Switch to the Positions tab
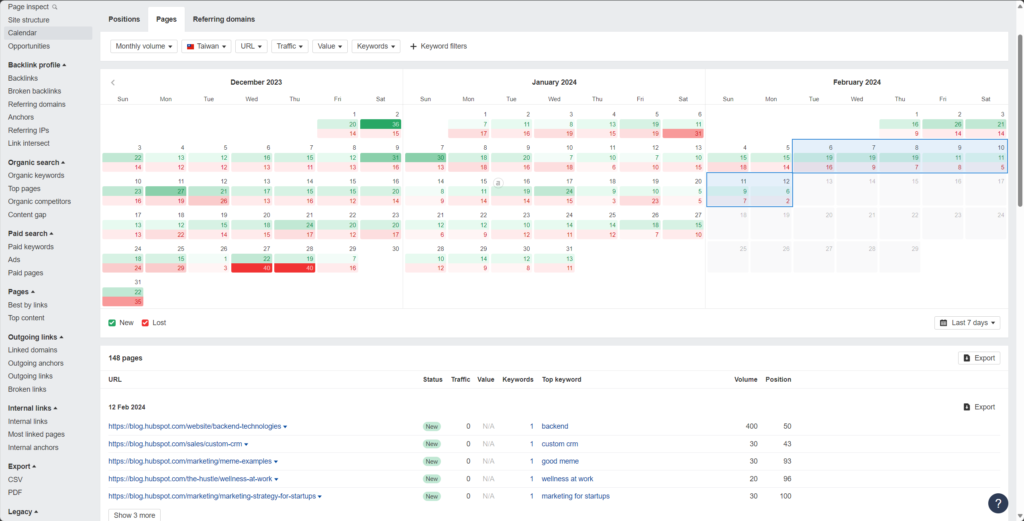1024x521 pixels. tap(124, 20)
